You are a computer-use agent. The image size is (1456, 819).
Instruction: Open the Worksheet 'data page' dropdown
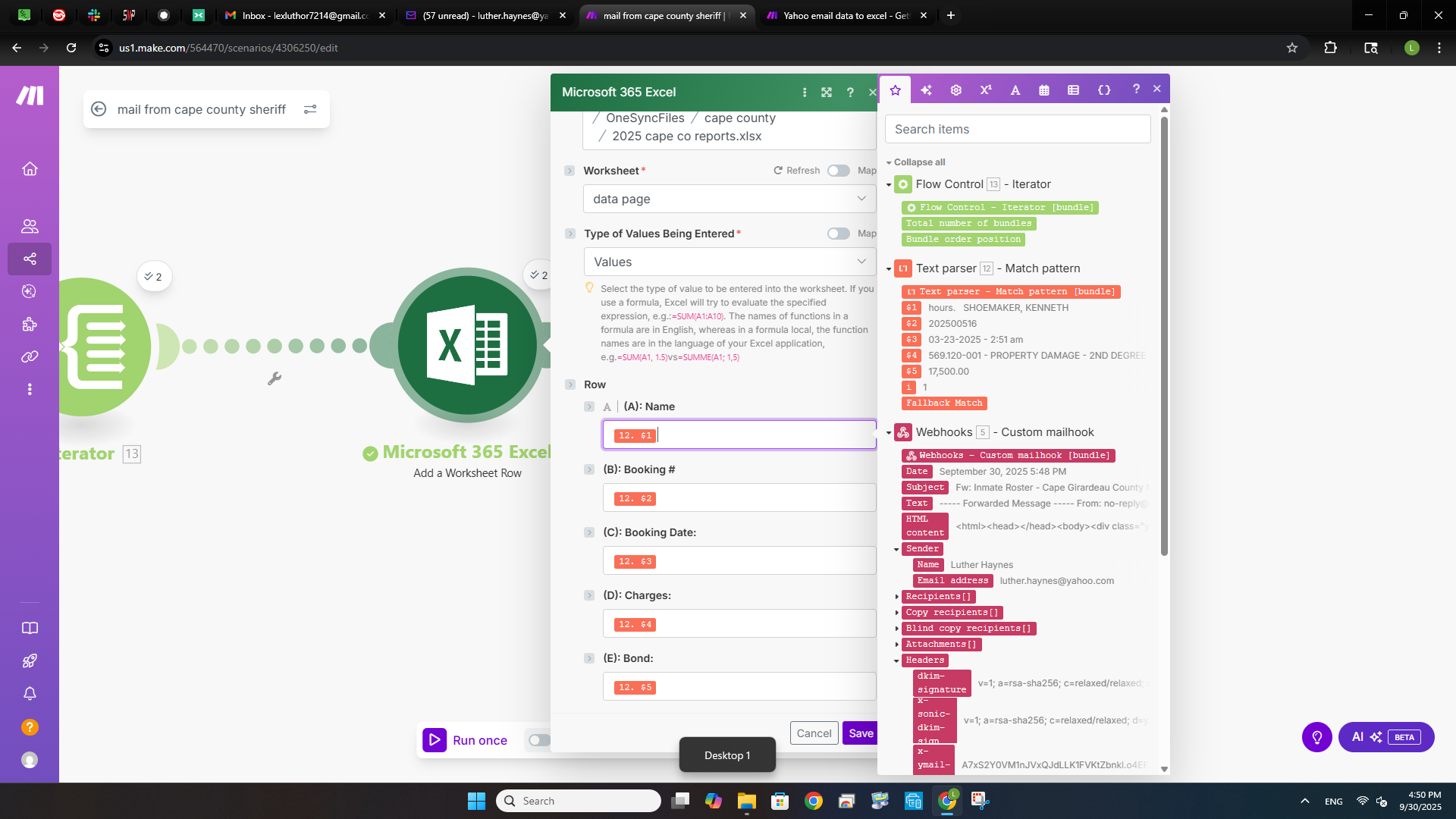tap(730, 199)
